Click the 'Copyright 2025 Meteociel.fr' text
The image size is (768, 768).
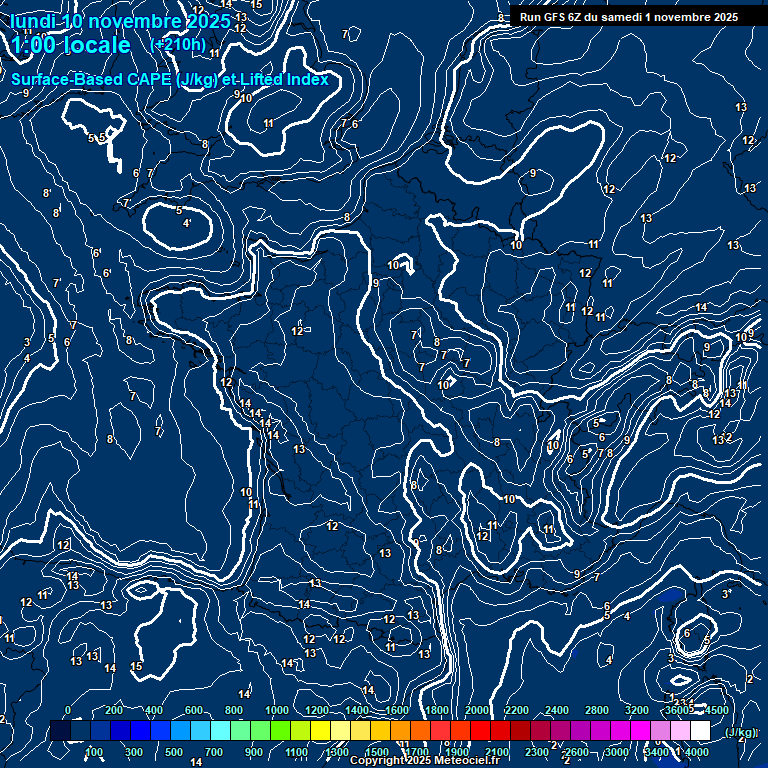[425, 760]
